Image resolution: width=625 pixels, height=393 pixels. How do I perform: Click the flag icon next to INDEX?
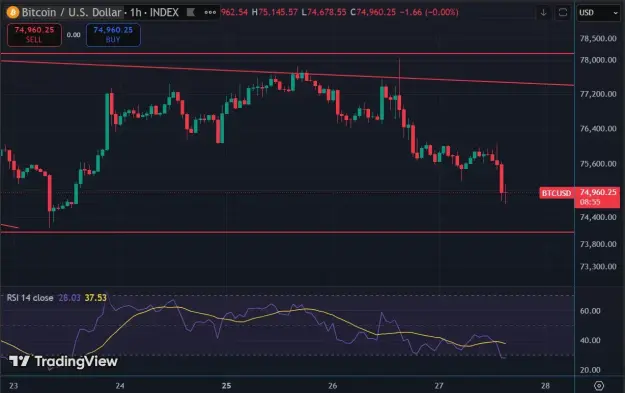191,12
